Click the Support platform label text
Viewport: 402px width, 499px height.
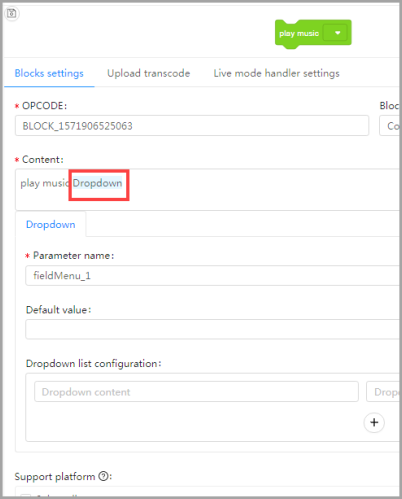(55, 476)
